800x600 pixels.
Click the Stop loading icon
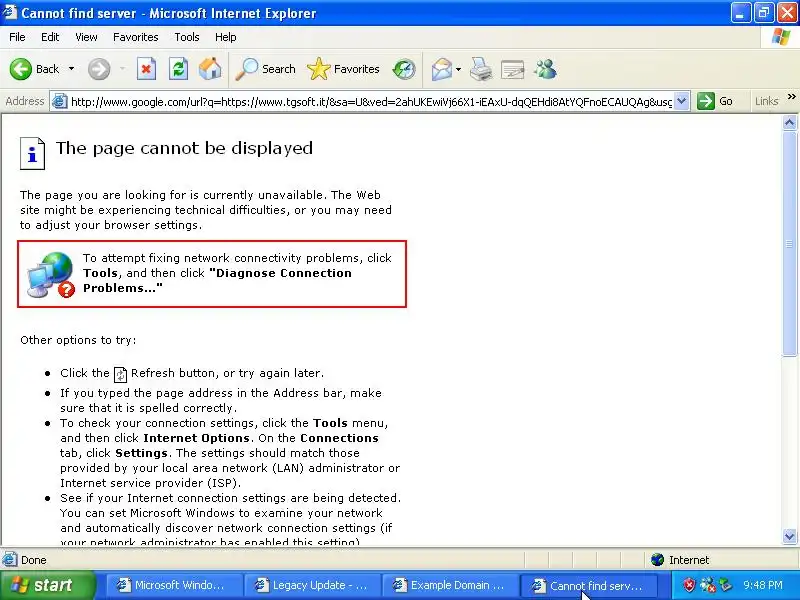(146, 69)
